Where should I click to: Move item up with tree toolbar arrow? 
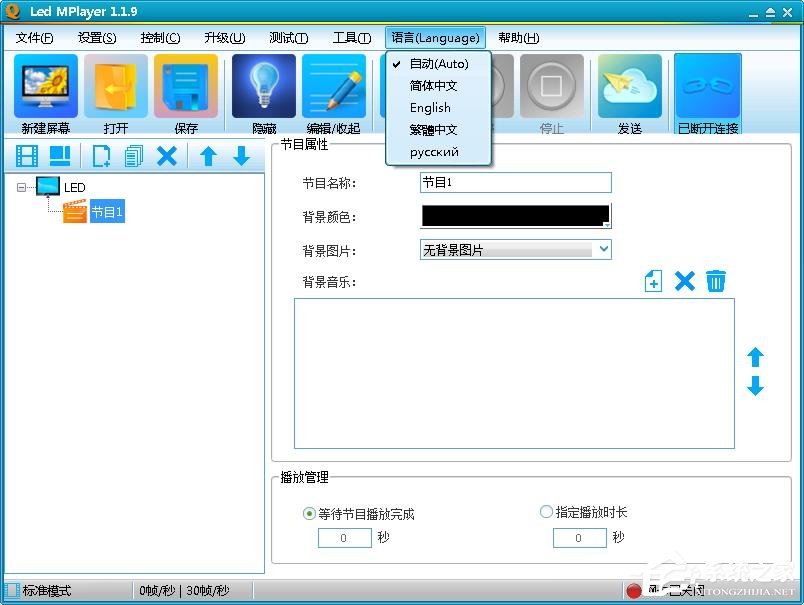[x=208, y=156]
